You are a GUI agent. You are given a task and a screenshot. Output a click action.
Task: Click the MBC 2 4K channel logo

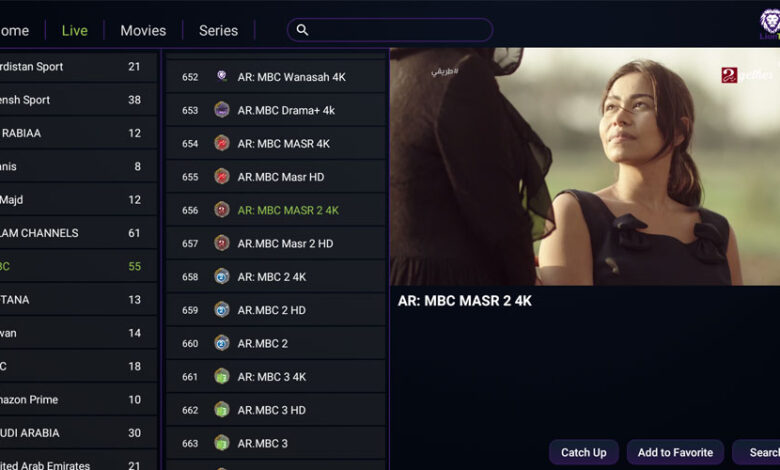[222, 277]
